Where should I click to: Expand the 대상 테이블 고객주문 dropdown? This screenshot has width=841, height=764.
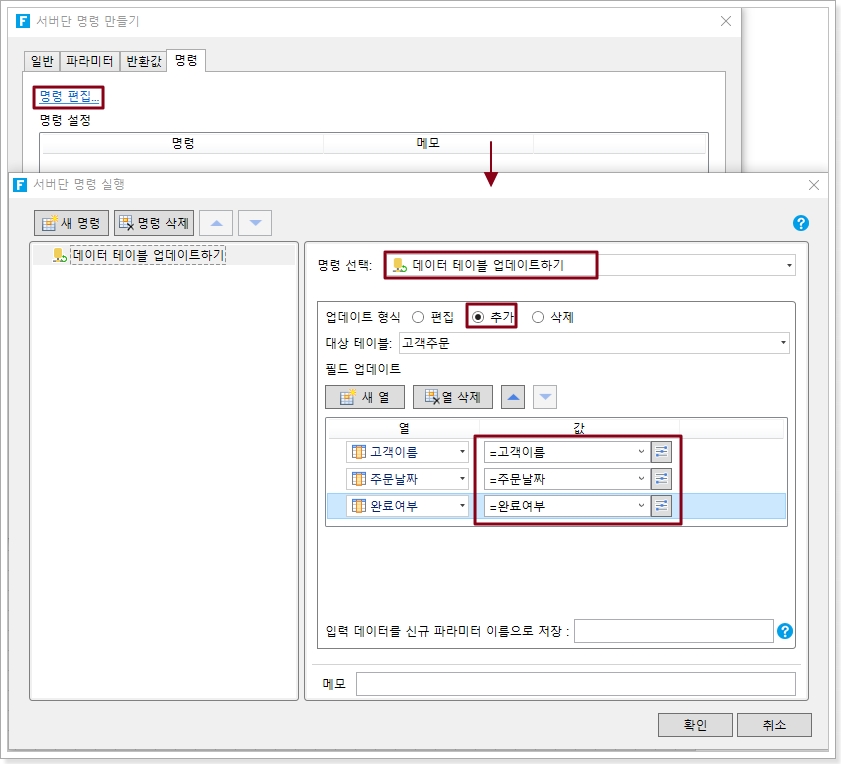[782, 344]
